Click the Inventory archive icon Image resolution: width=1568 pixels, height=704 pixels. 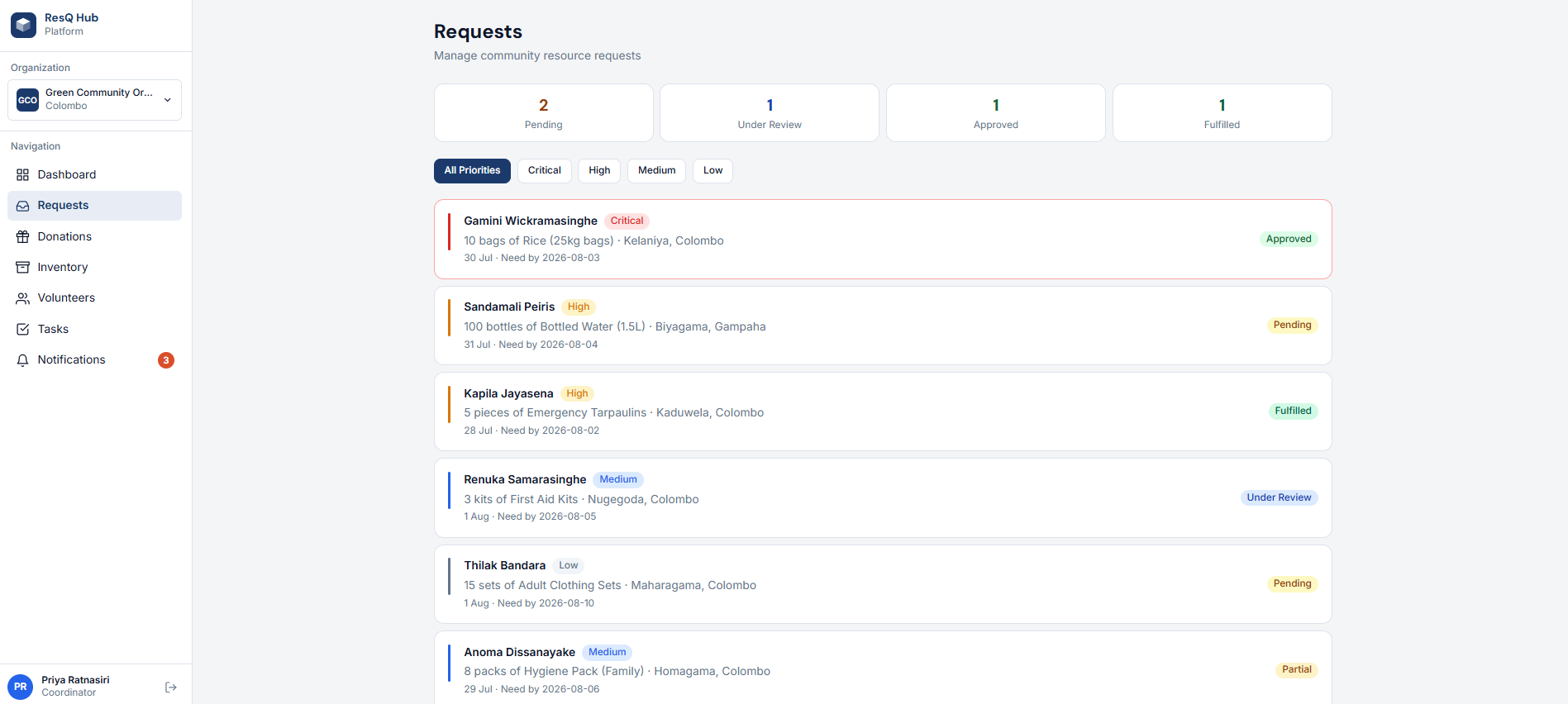[x=23, y=268]
